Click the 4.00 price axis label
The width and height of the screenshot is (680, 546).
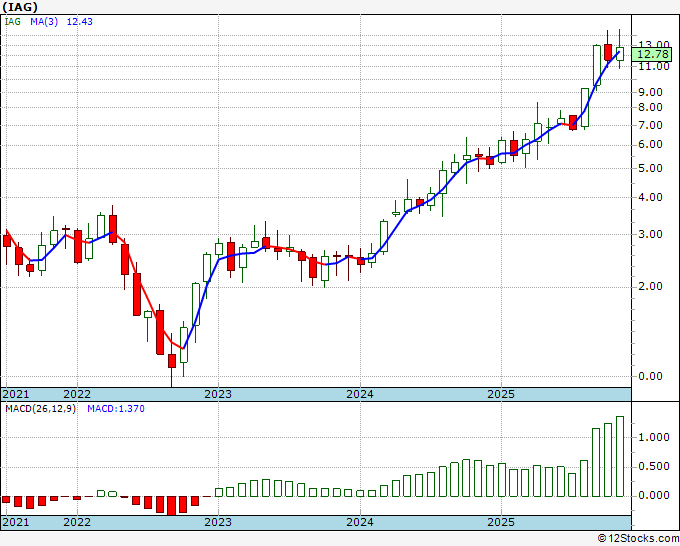[x=651, y=197]
